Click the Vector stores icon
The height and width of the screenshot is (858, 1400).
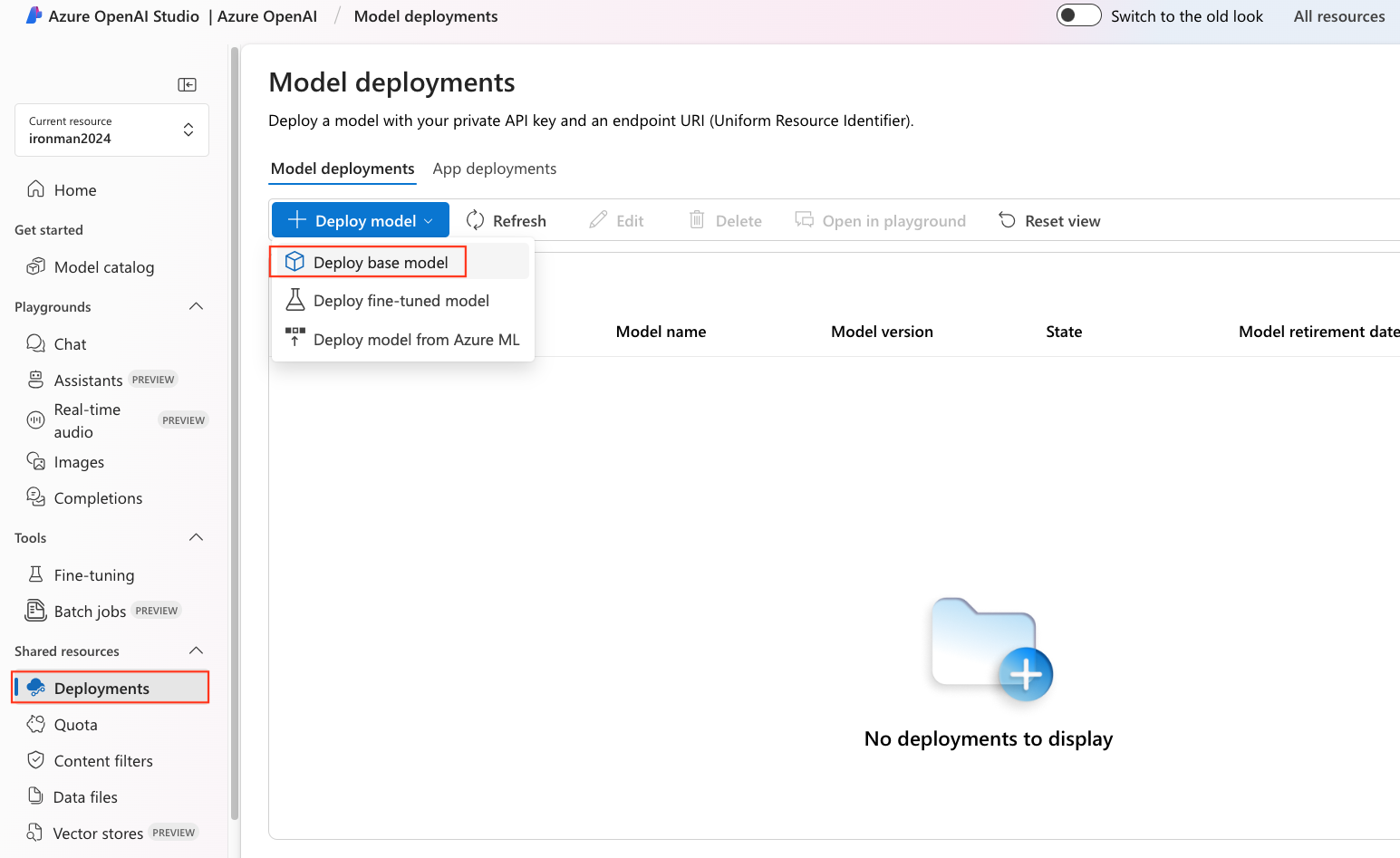coord(35,832)
